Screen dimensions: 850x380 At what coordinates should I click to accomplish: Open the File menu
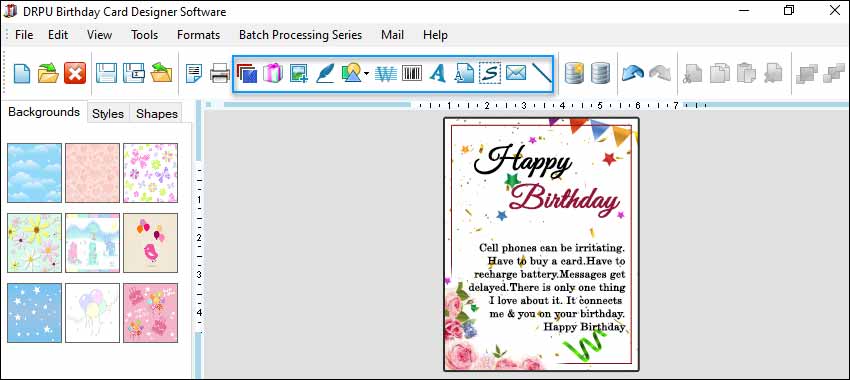(24, 35)
